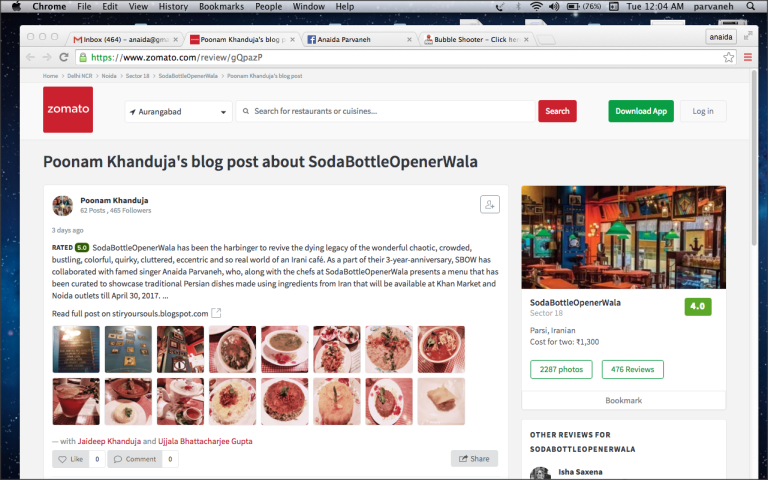The height and width of the screenshot is (480, 768).
Task: Click the restaurant search input field
Action: click(386, 111)
